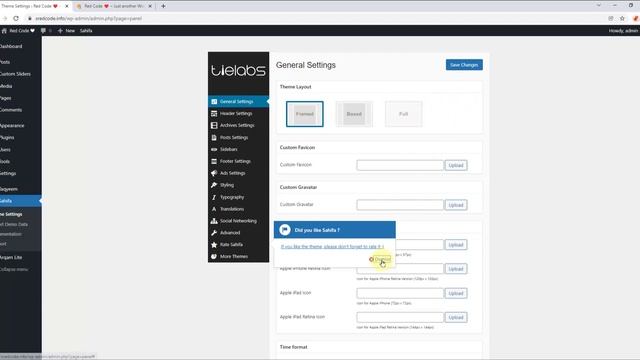This screenshot has height=360, width=640.
Task: Click the plus New item in the admin bar
Action: 67,31
